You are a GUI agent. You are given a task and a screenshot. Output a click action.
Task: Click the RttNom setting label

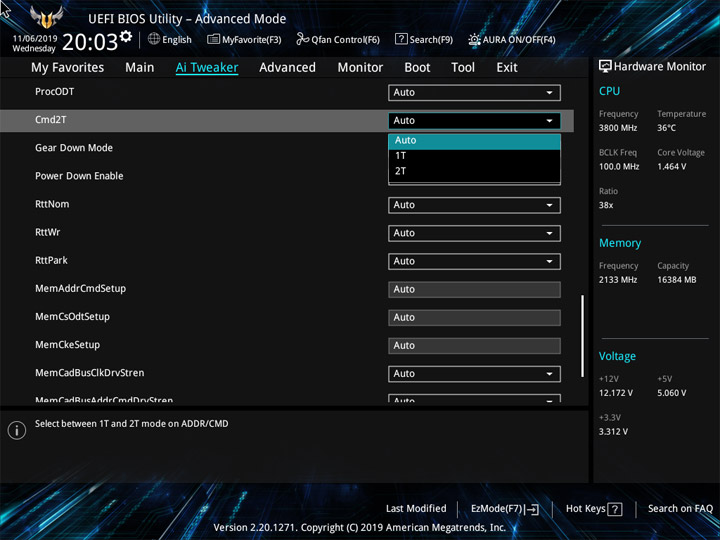(x=52, y=204)
